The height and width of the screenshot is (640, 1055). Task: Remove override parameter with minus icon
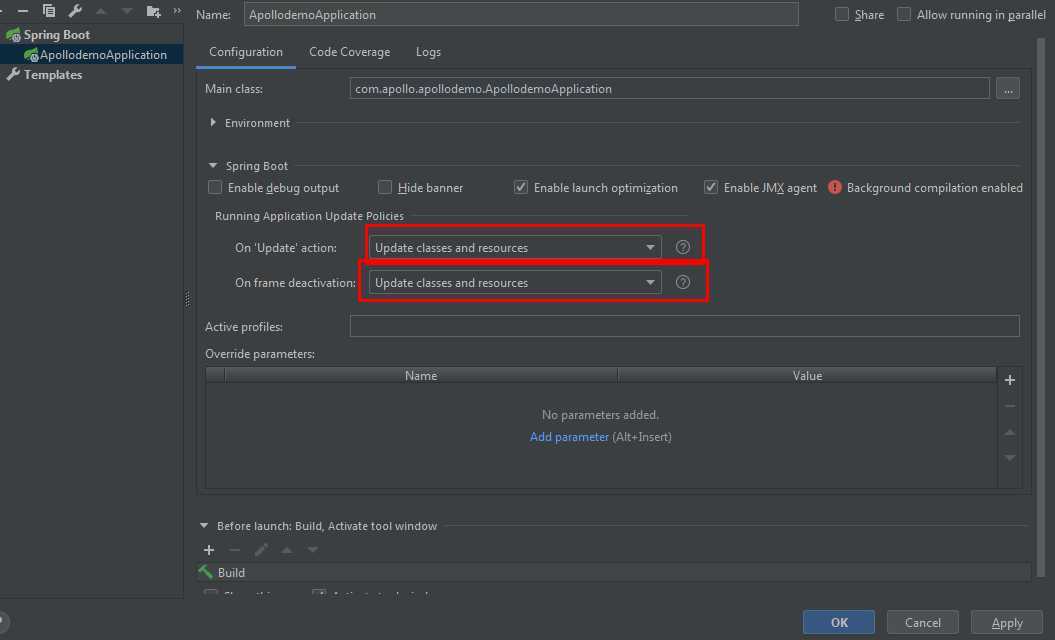[1009, 406]
